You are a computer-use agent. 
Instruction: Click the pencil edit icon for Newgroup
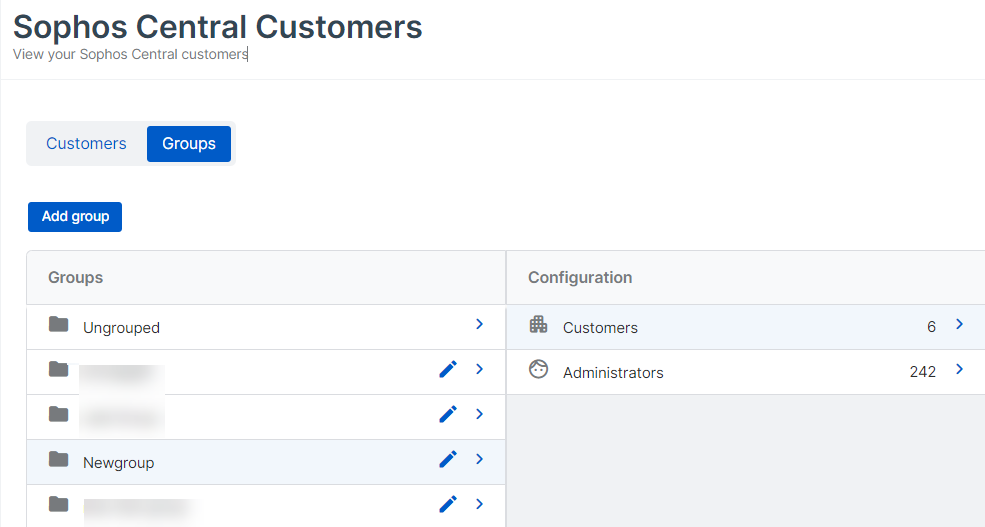tap(448, 459)
